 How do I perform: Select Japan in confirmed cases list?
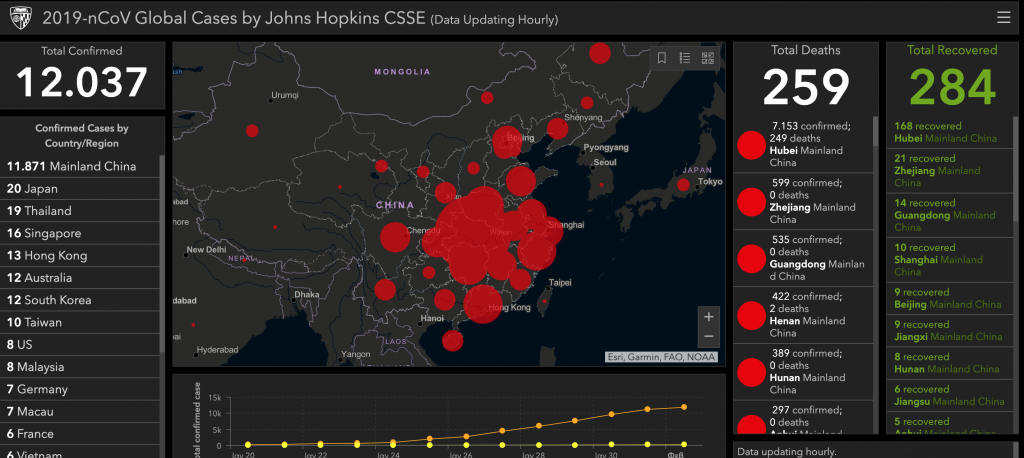32,188
